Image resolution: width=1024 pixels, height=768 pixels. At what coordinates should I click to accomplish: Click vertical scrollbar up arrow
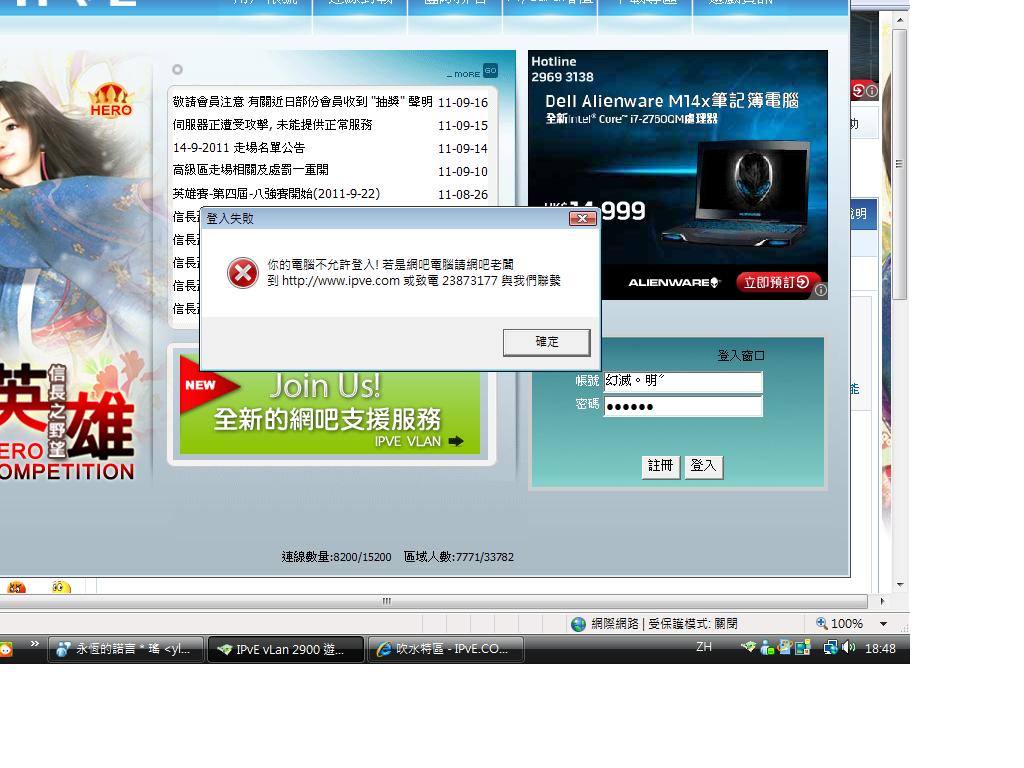(x=901, y=20)
